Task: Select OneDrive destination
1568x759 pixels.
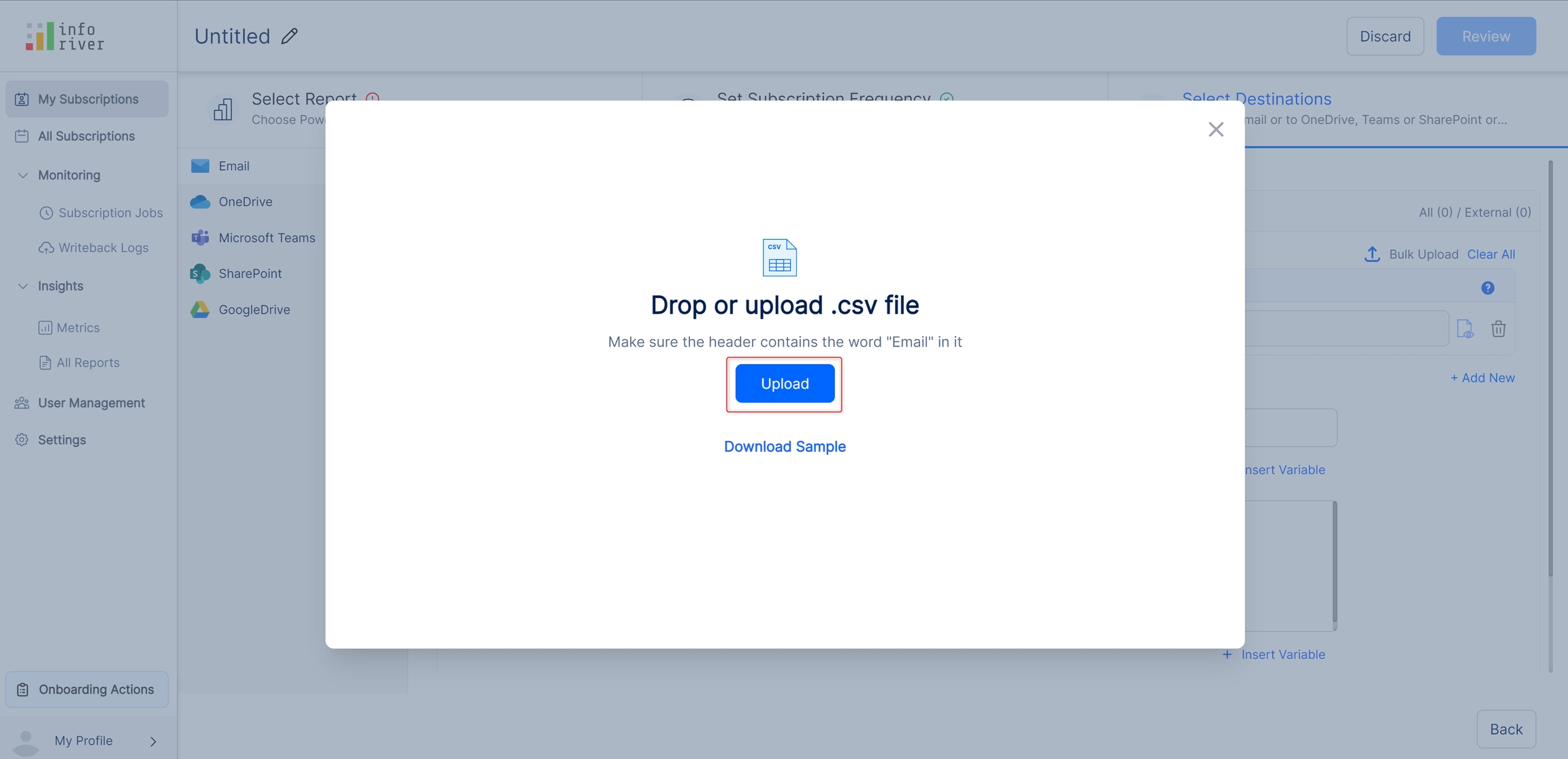Action: point(245,201)
